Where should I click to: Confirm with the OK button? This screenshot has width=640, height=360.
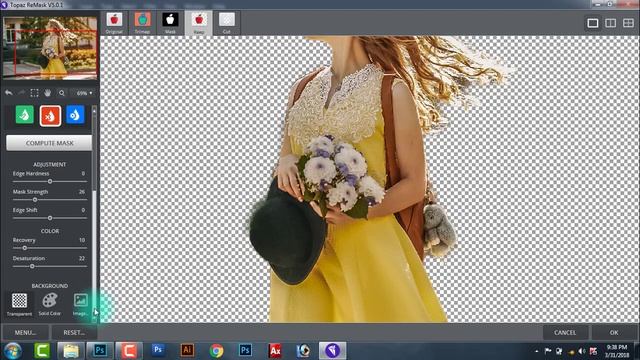pyautogui.click(x=614, y=333)
